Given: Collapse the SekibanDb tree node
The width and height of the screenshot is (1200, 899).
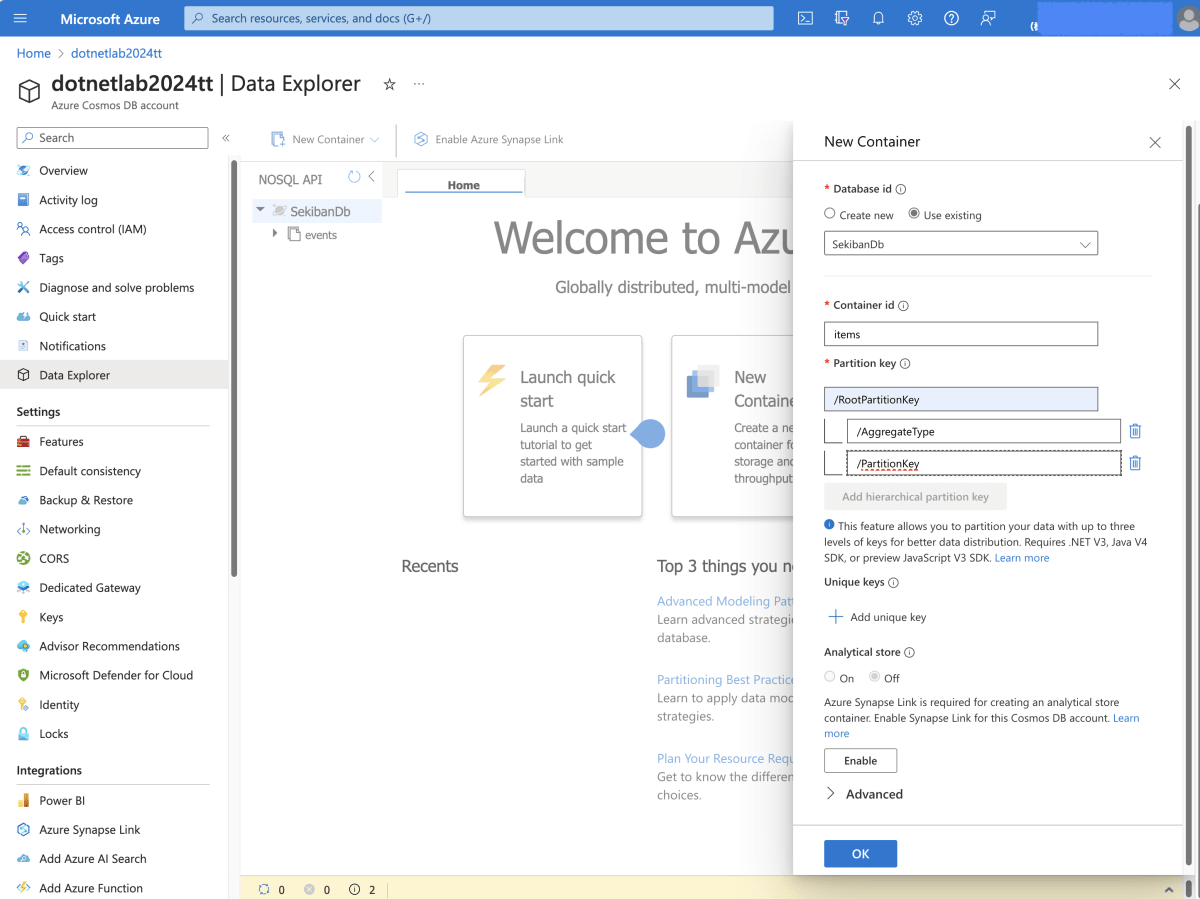Looking at the screenshot, I should [x=261, y=210].
